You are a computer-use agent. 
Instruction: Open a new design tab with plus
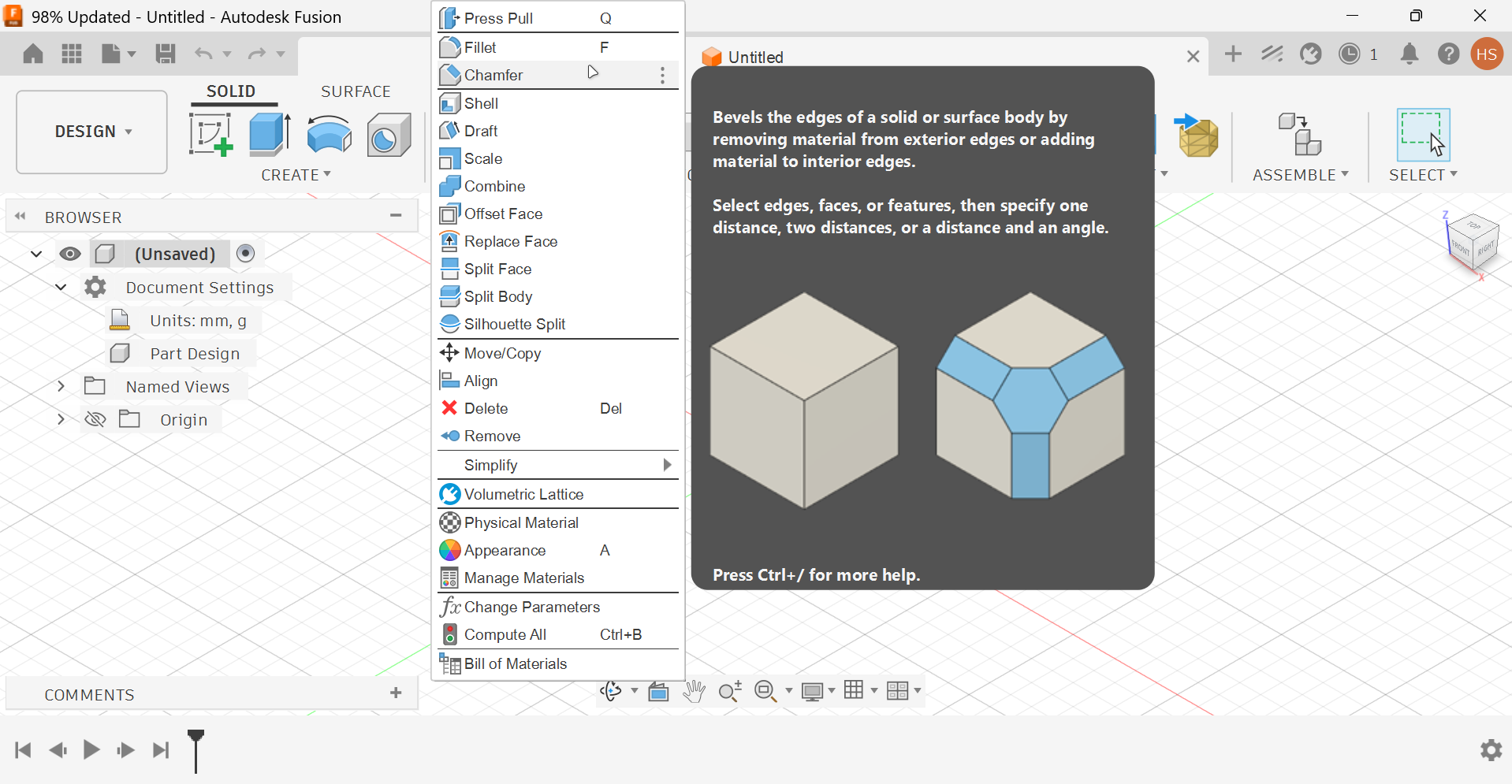[1234, 54]
